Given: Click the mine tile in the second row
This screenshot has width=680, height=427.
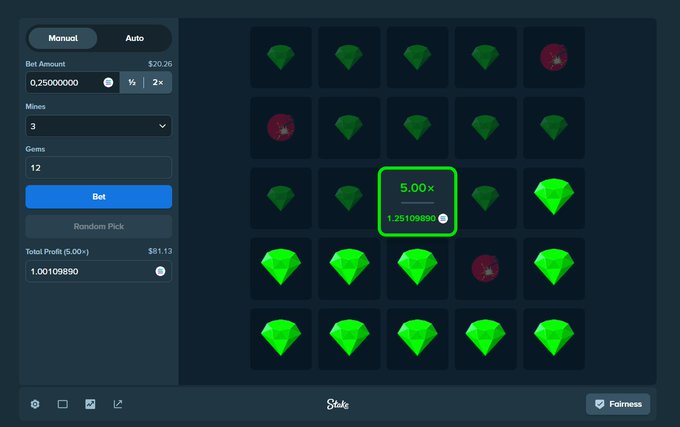Looking at the screenshot, I should pyautogui.click(x=281, y=127).
